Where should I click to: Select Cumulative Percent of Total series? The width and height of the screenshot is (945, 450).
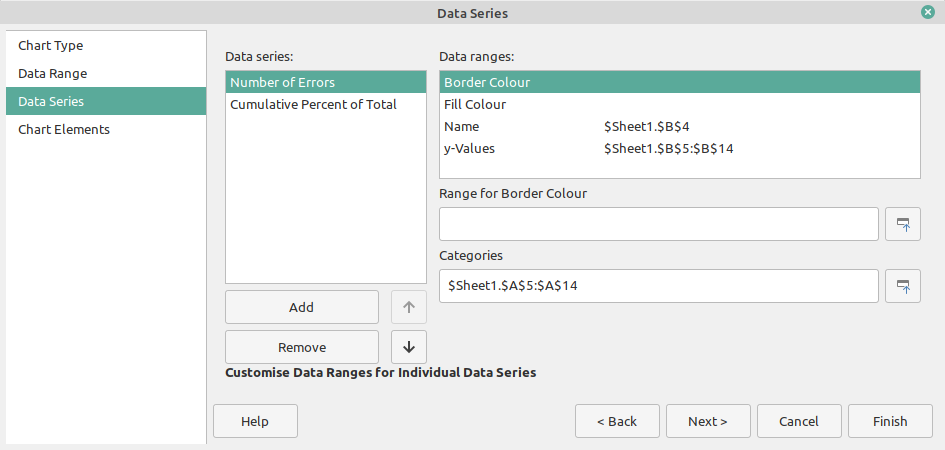tap(313, 104)
